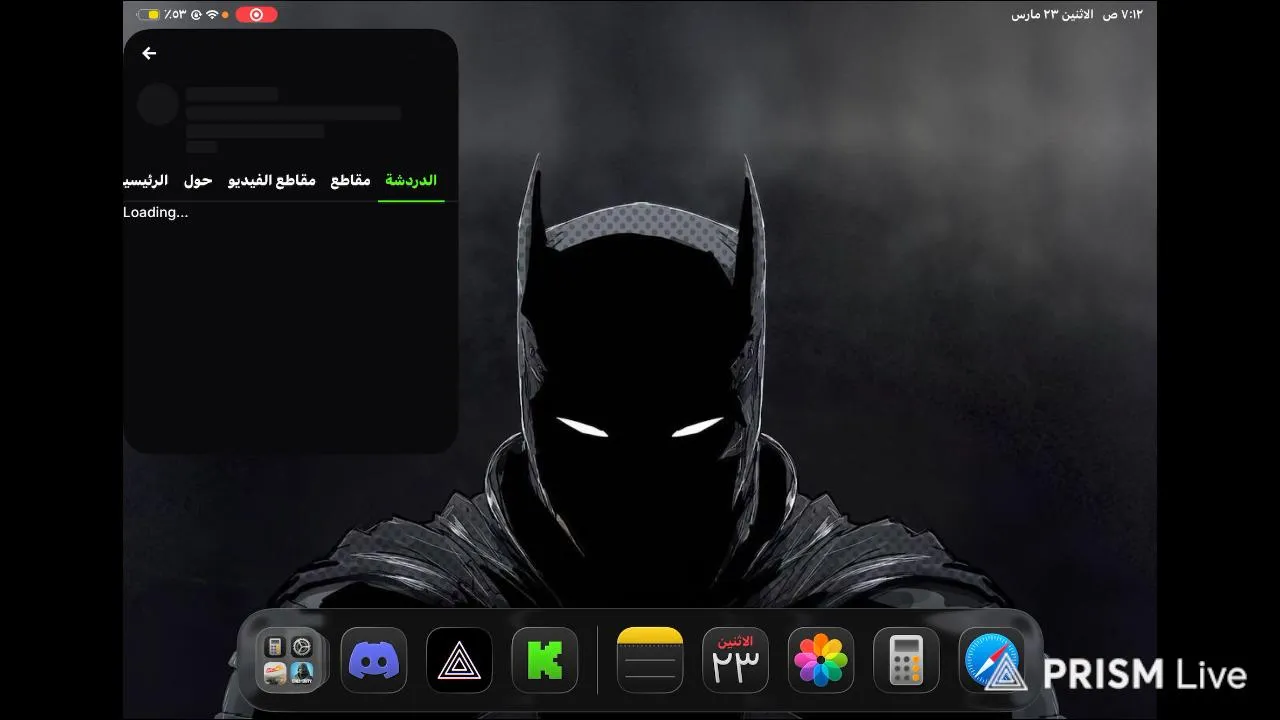Open the Videos tab (مقاطع الفيديو)
The height and width of the screenshot is (720, 1280).
(272, 181)
